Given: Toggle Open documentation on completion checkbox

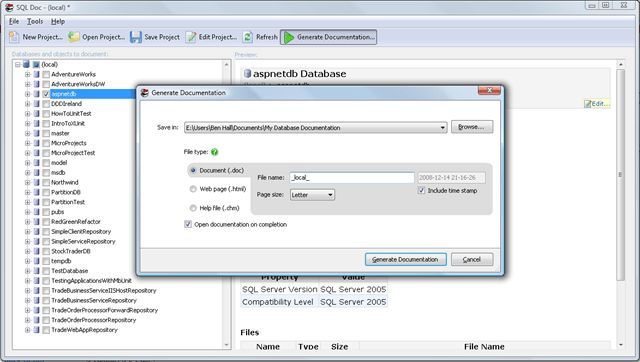Looking at the screenshot, I should pyautogui.click(x=188, y=224).
